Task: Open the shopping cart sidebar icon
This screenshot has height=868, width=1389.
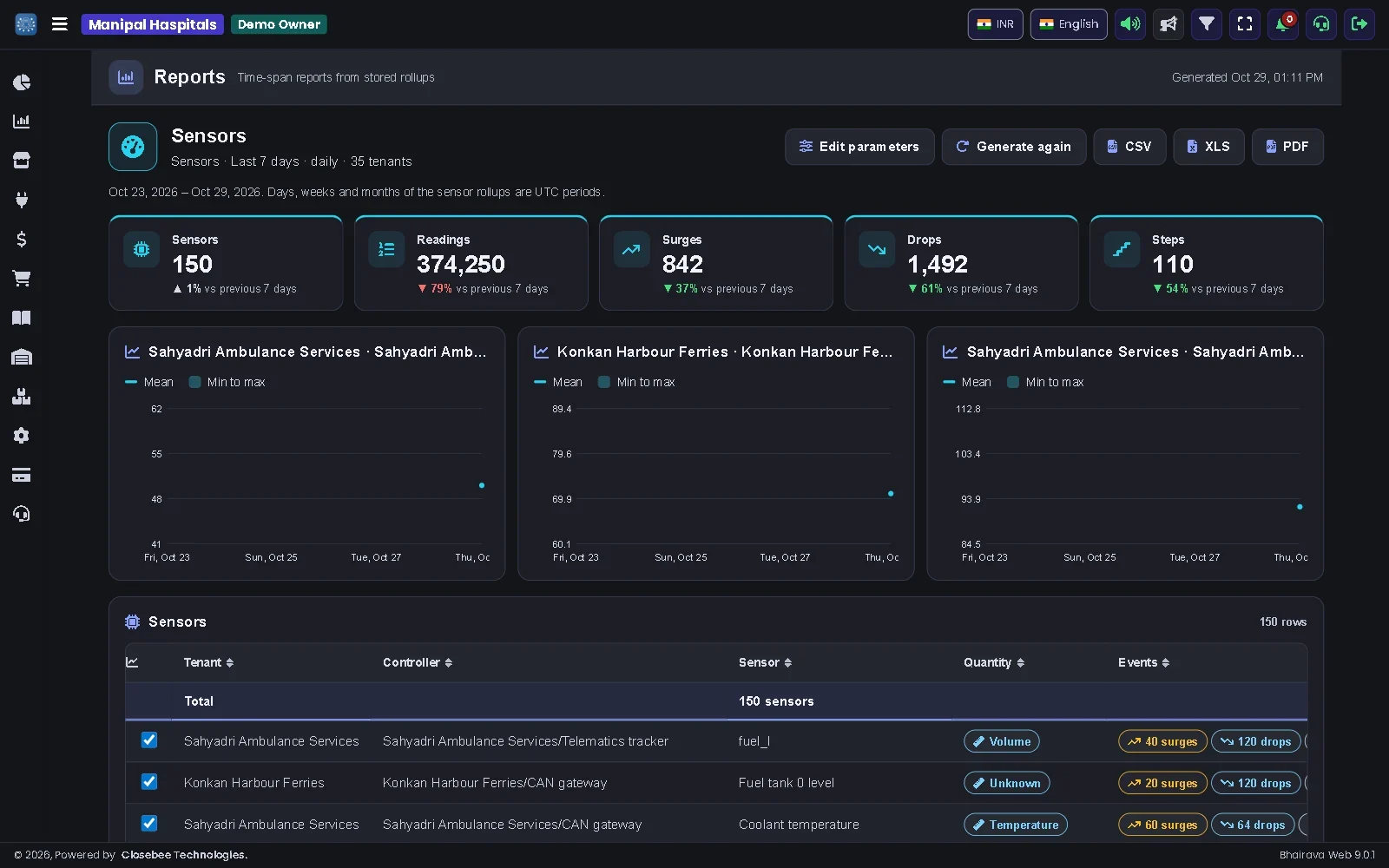Action: (22, 279)
